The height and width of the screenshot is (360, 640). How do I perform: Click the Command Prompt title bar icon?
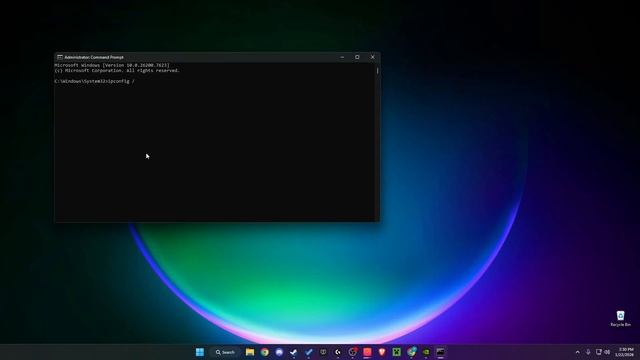[x=60, y=57]
